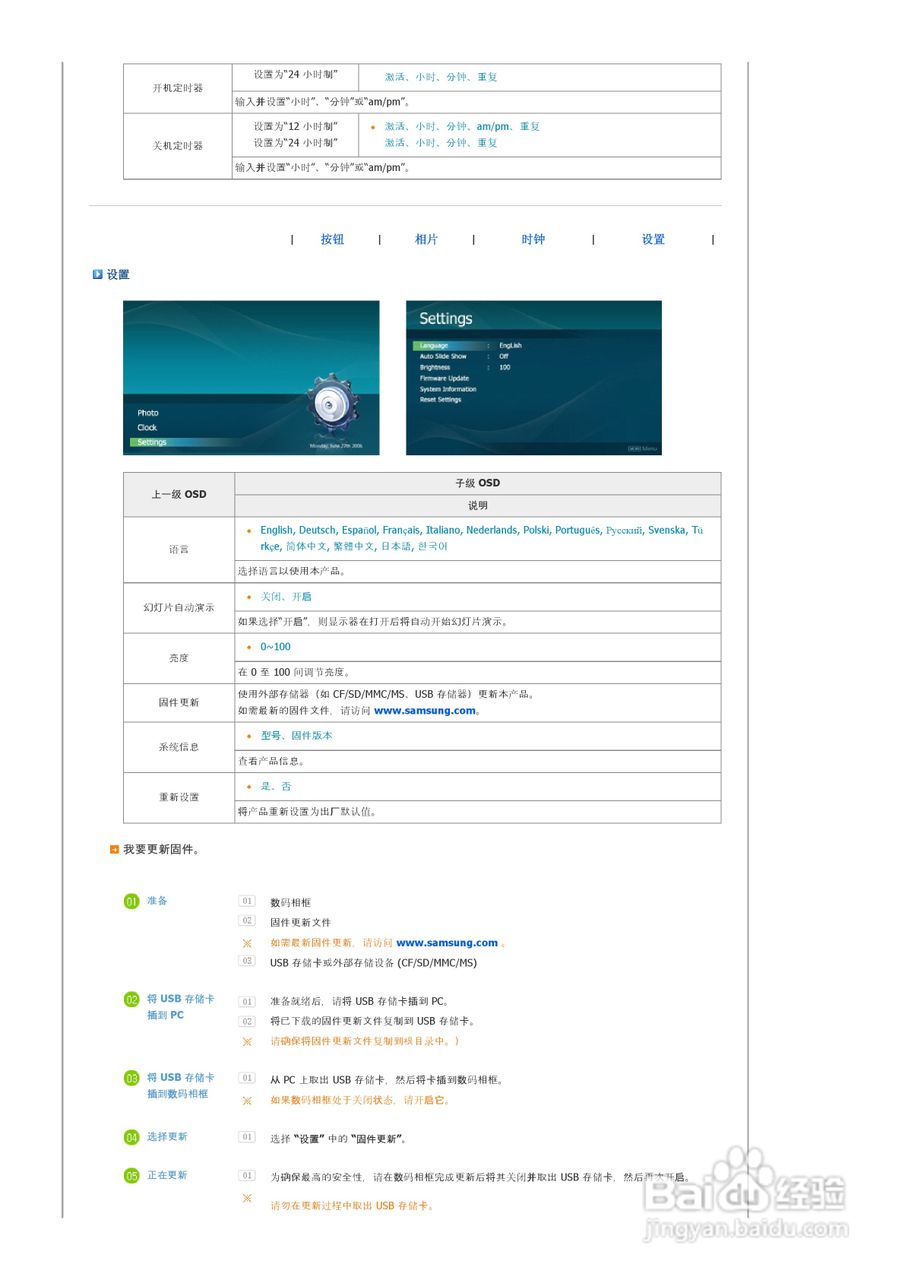
Task: Click the 选择语言以使用本产品 description
Action: point(292,572)
